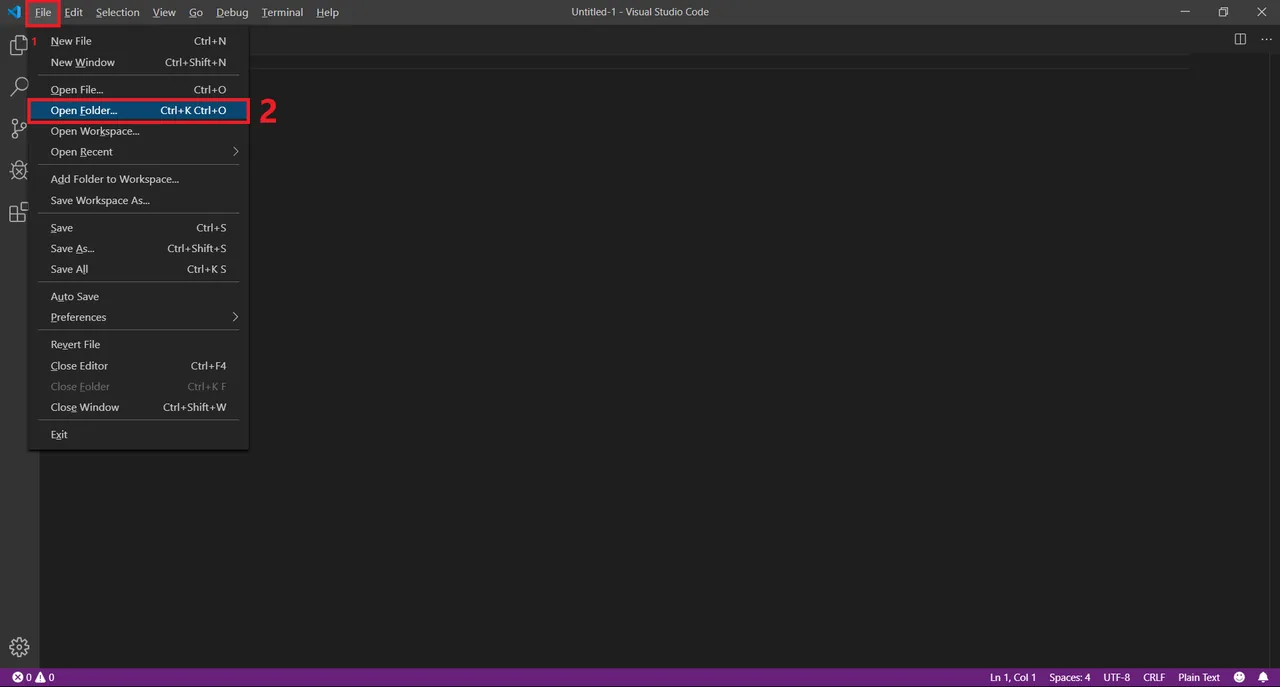The image size is (1280, 687).
Task: Open the Selection menu
Action: click(118, 12)
